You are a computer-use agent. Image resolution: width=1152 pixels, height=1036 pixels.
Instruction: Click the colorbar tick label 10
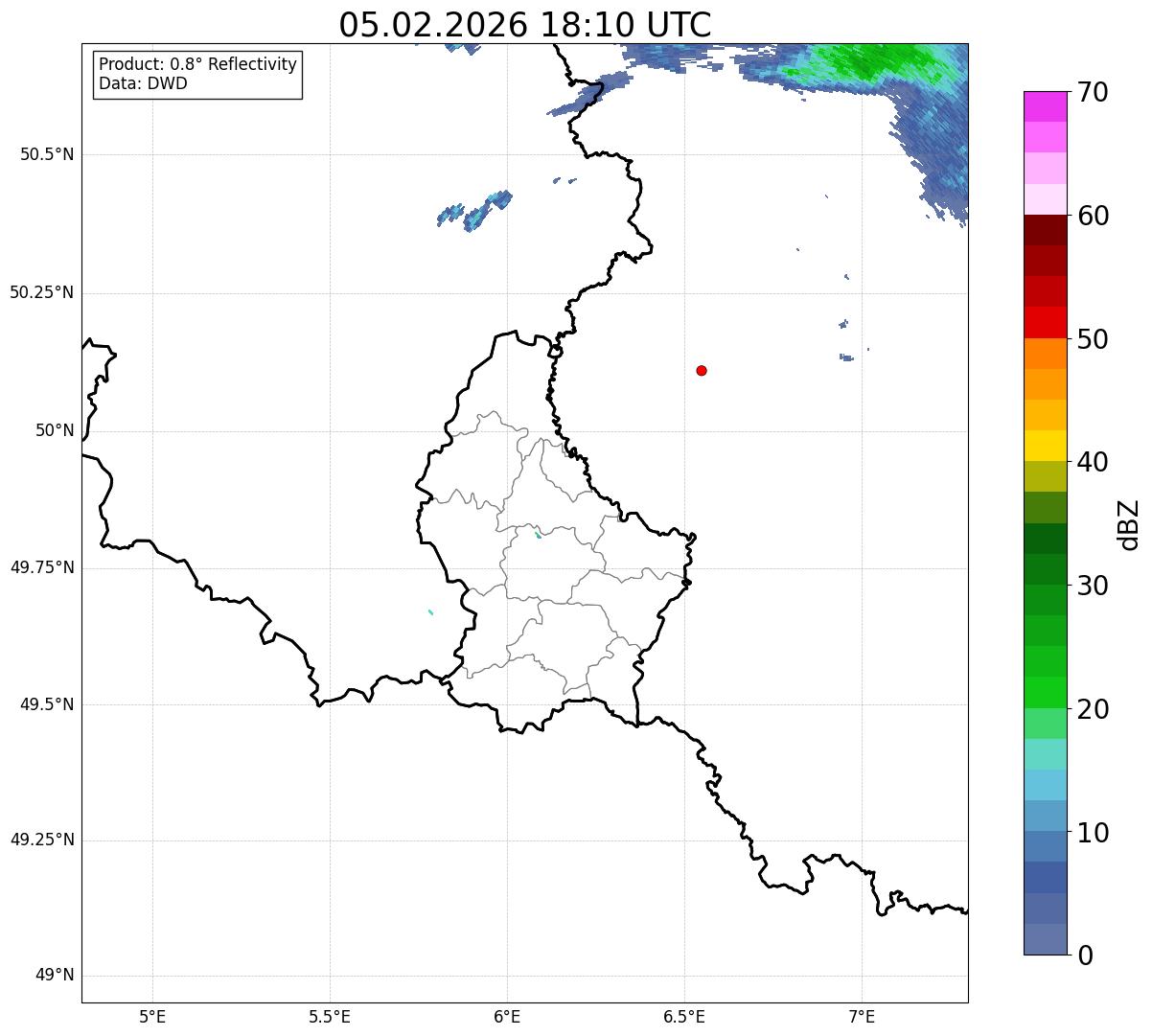(1093, 832)
